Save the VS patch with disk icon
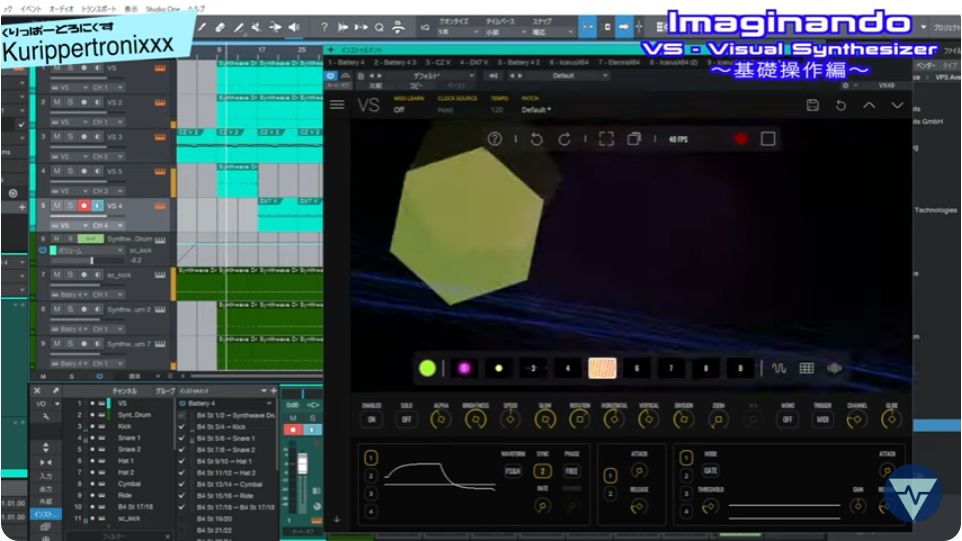This screenshot has height=541, width=962. coord(812,105)
